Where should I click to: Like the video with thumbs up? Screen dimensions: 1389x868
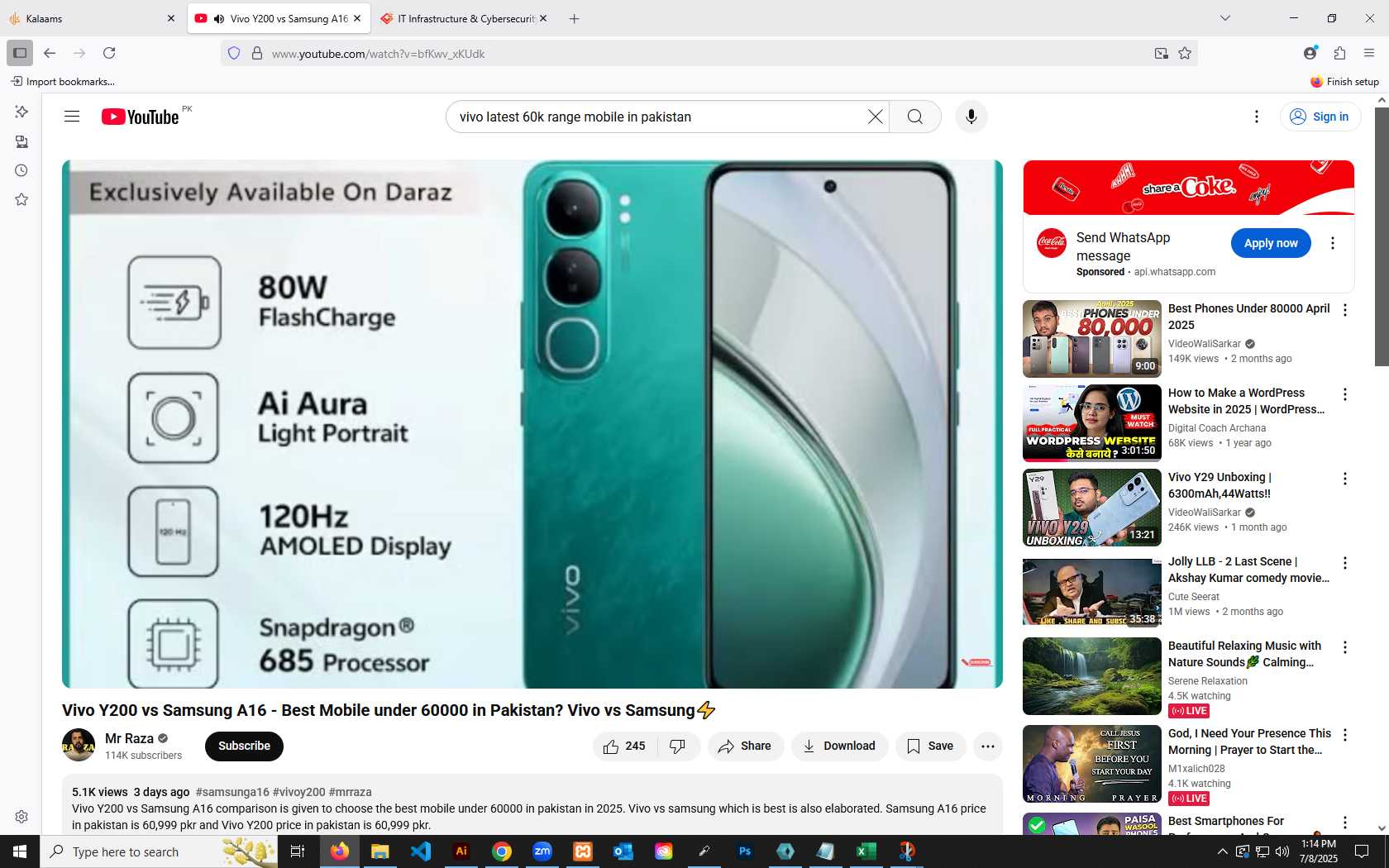pos(625,746)
